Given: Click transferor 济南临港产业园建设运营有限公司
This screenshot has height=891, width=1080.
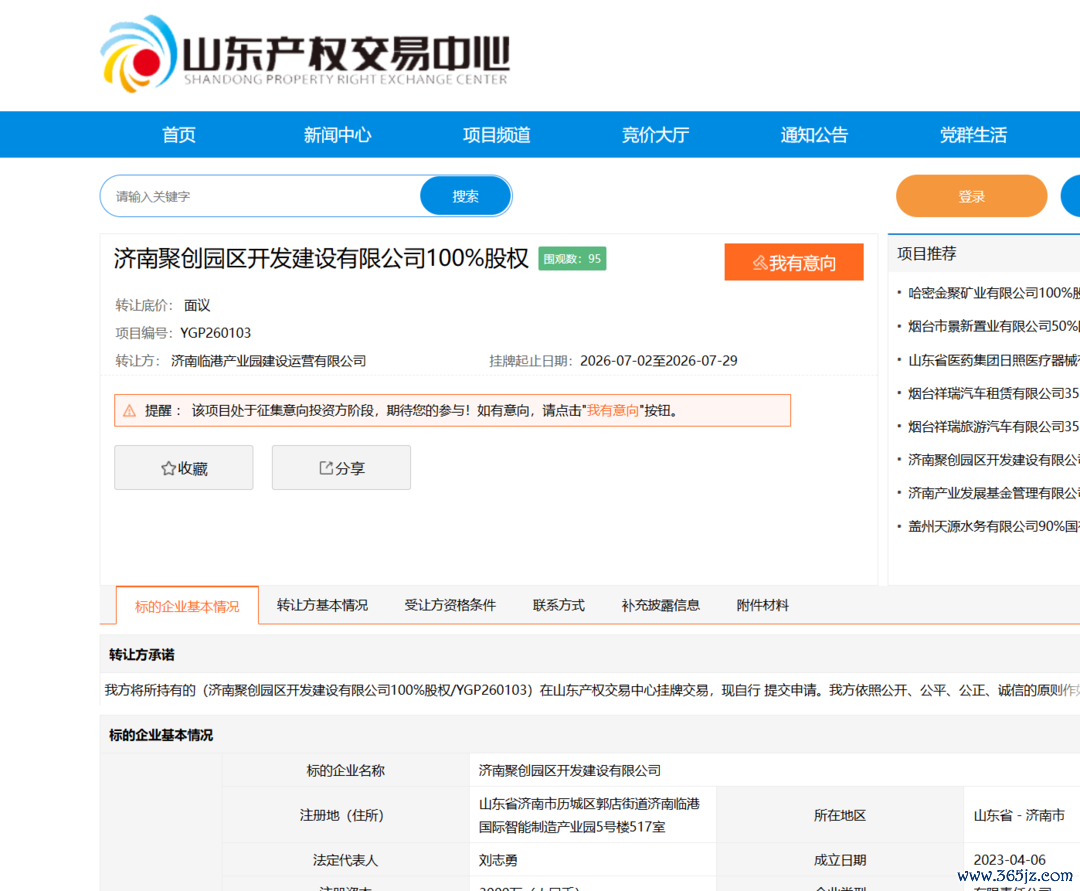Looking at the screenshot, I should (x=269, y=361).
